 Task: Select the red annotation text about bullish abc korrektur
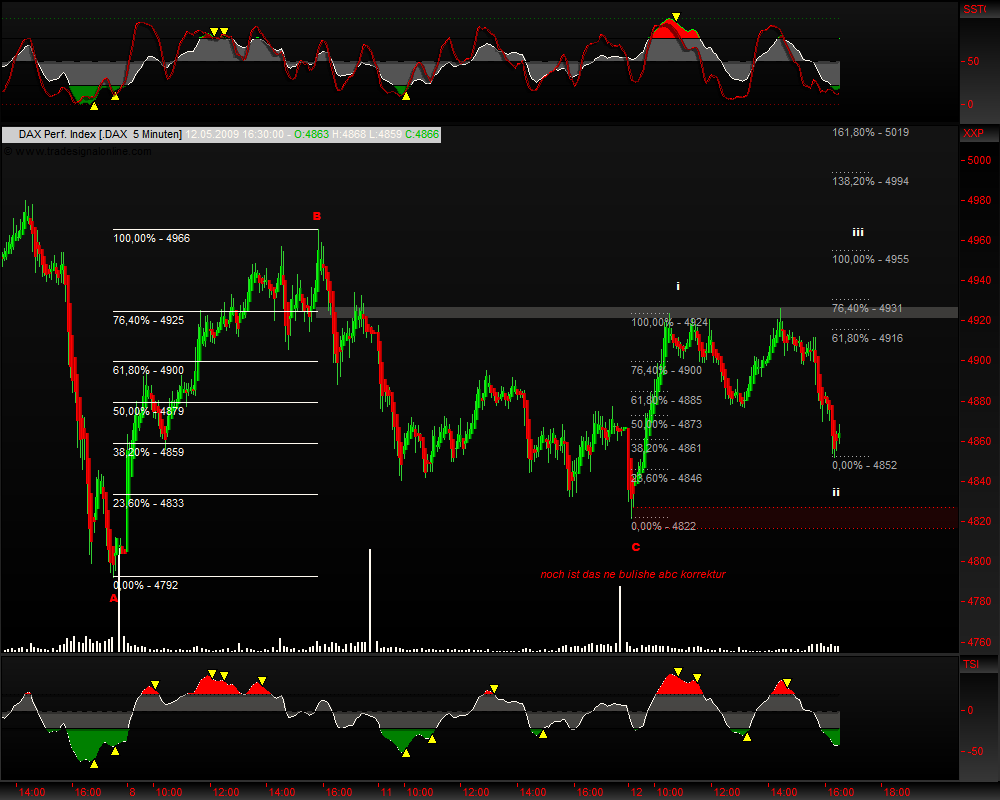coord(633,574)
